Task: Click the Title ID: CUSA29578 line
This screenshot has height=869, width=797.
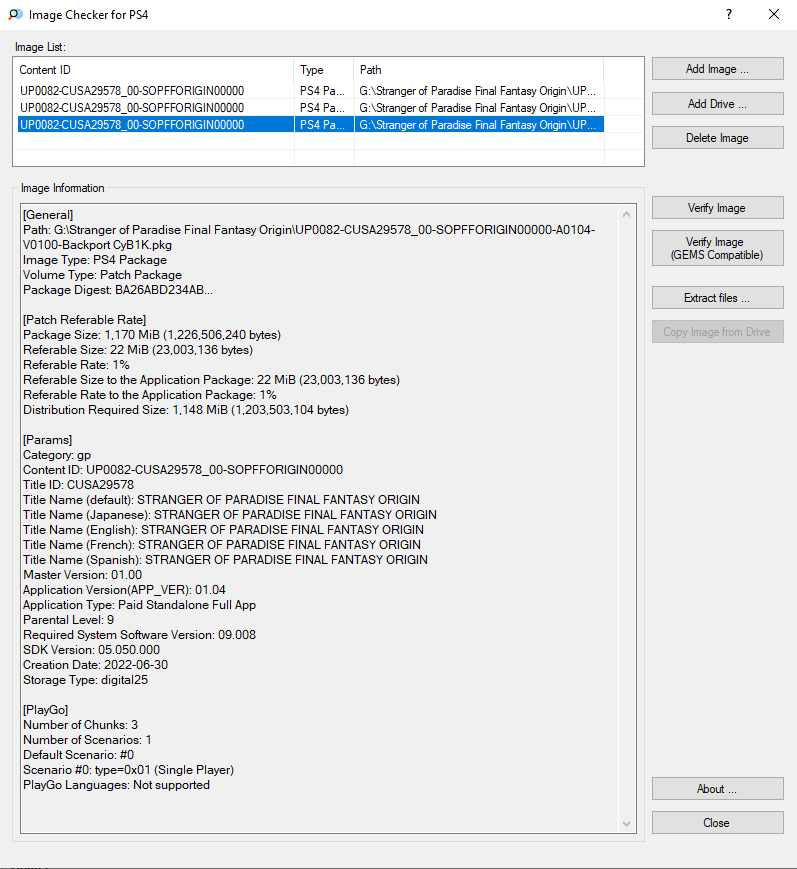Action: pyautogui.click(x=78, y=485)
